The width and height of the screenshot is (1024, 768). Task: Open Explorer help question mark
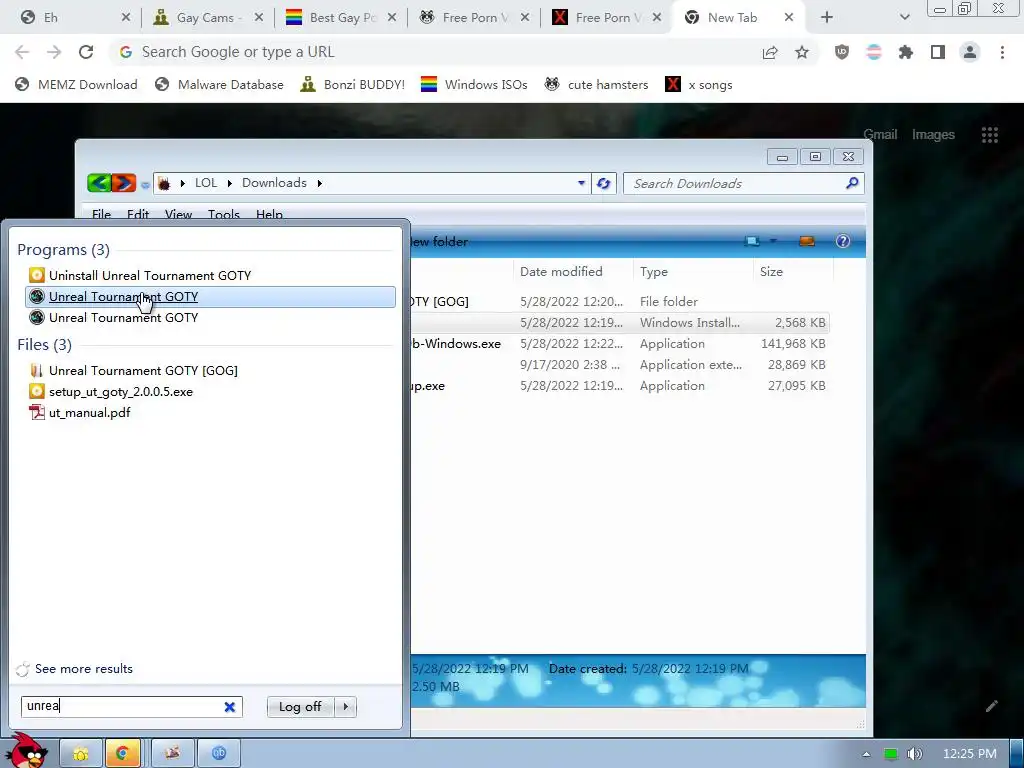(x=843, y=242)
